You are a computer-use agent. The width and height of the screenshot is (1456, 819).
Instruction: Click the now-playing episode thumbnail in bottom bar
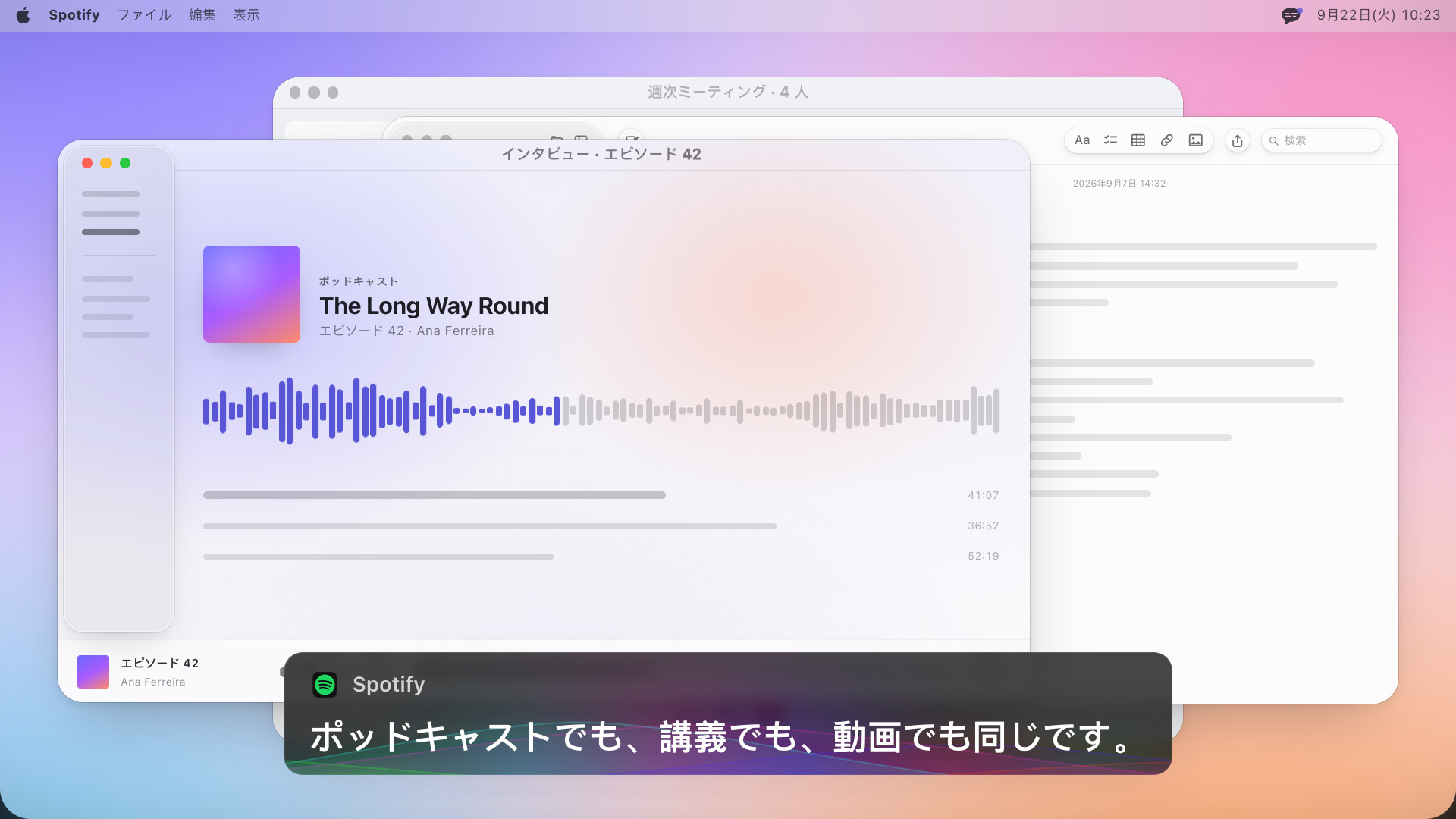point(93,672)
